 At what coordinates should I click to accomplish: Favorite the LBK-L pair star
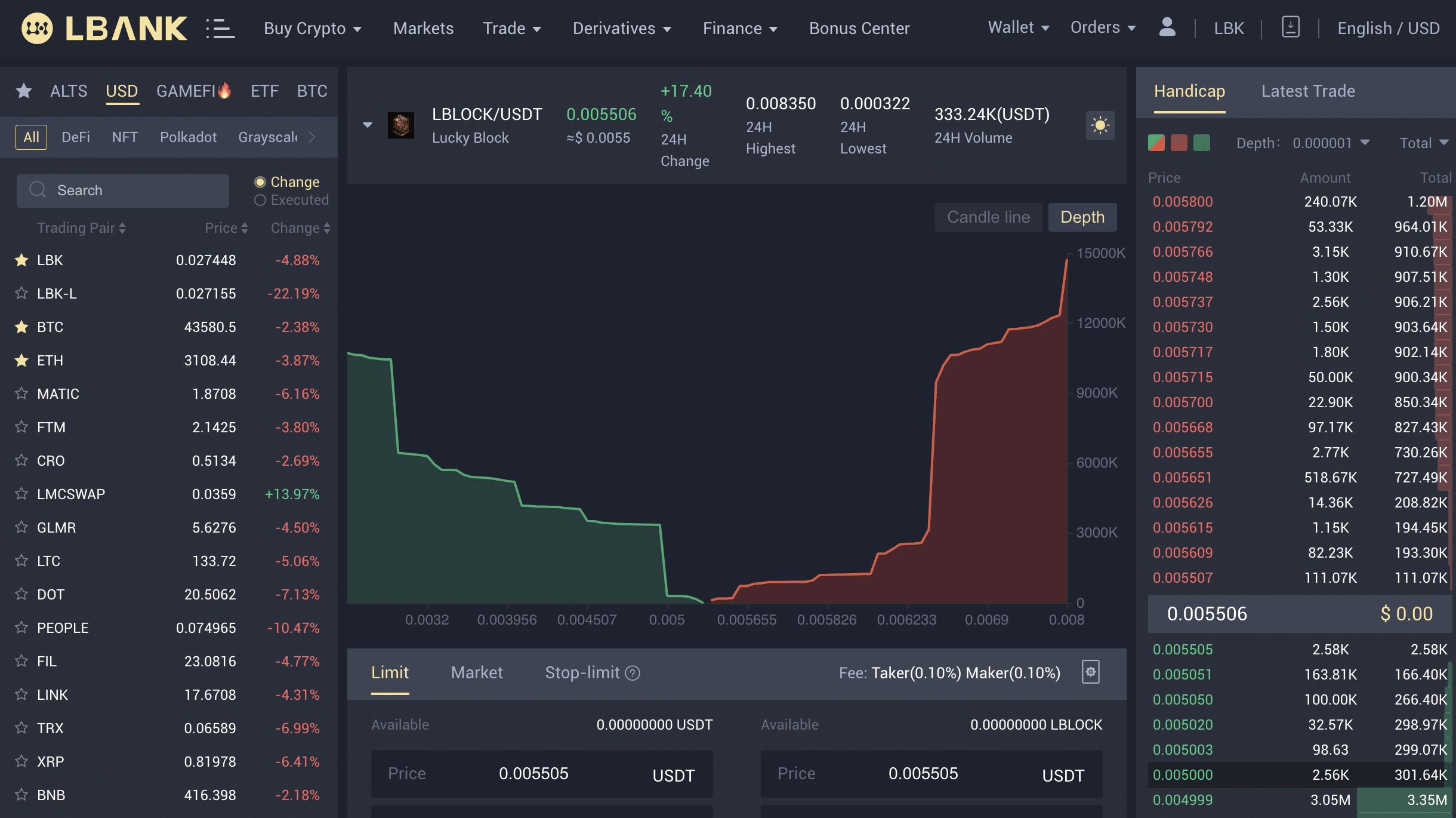pos(21,293)
